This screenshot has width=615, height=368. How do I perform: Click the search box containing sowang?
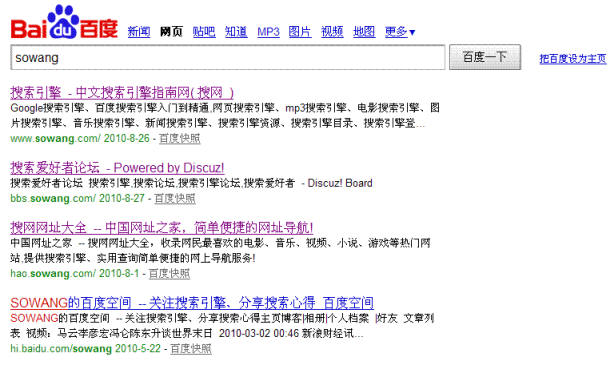pyautogui.click(x=228, y=58)
